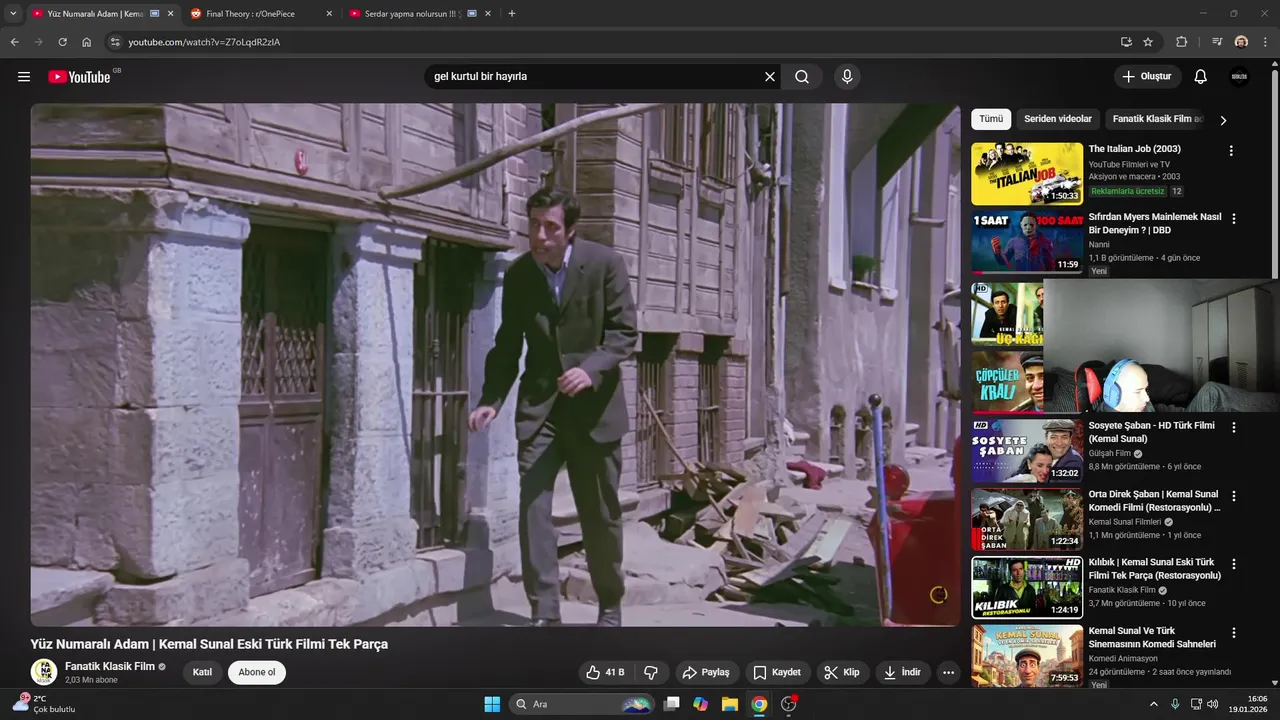The image size is (1280, 720).
Task: Expand the Chrome tab search dropdown
Action: pyautogui.click(x=13, y=14)
